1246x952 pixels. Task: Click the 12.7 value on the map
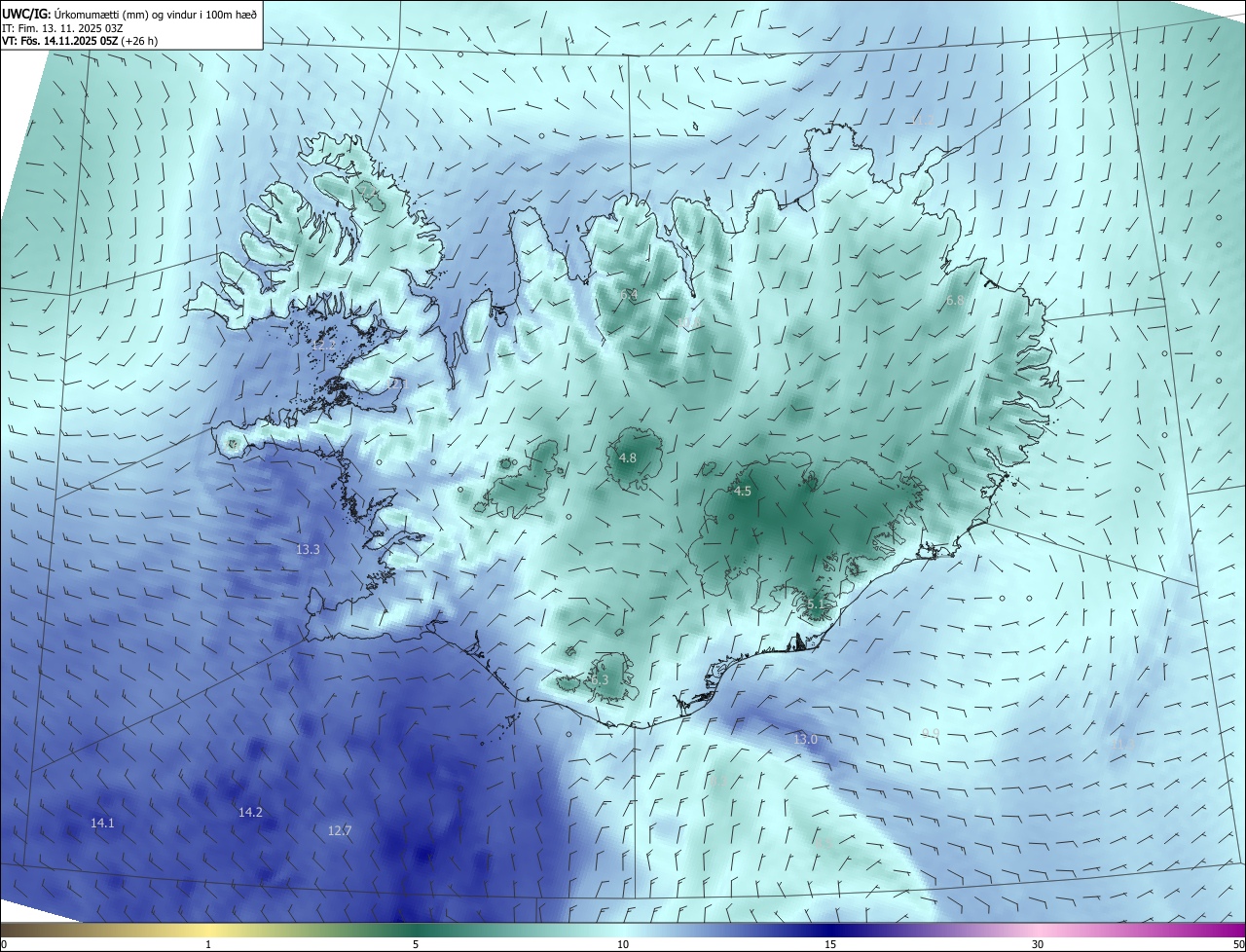pyautogui.click(x=340, y=831)
